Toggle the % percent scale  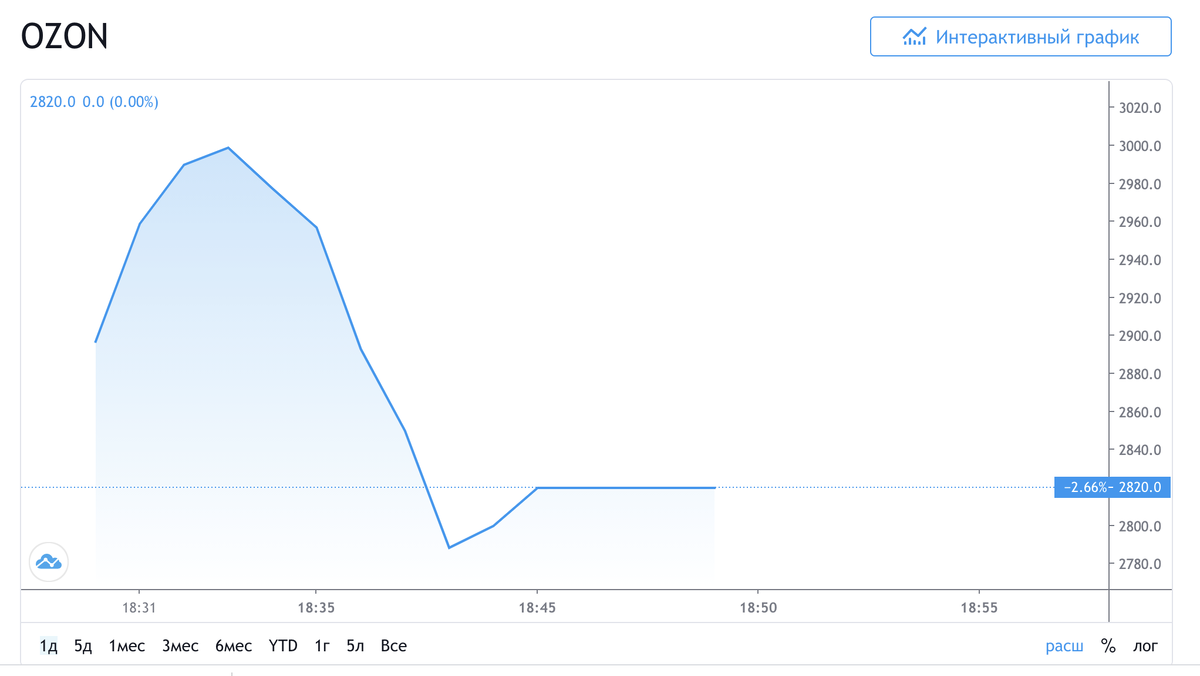pos(1108,646)
